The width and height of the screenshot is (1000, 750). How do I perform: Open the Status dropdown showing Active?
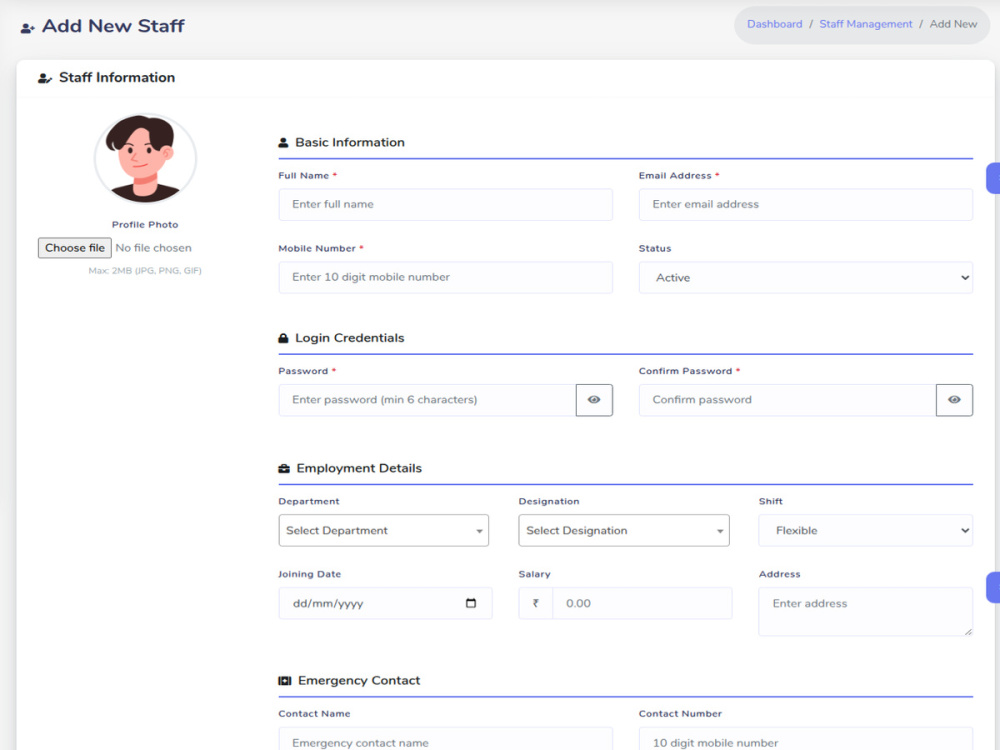coord(805,277)
